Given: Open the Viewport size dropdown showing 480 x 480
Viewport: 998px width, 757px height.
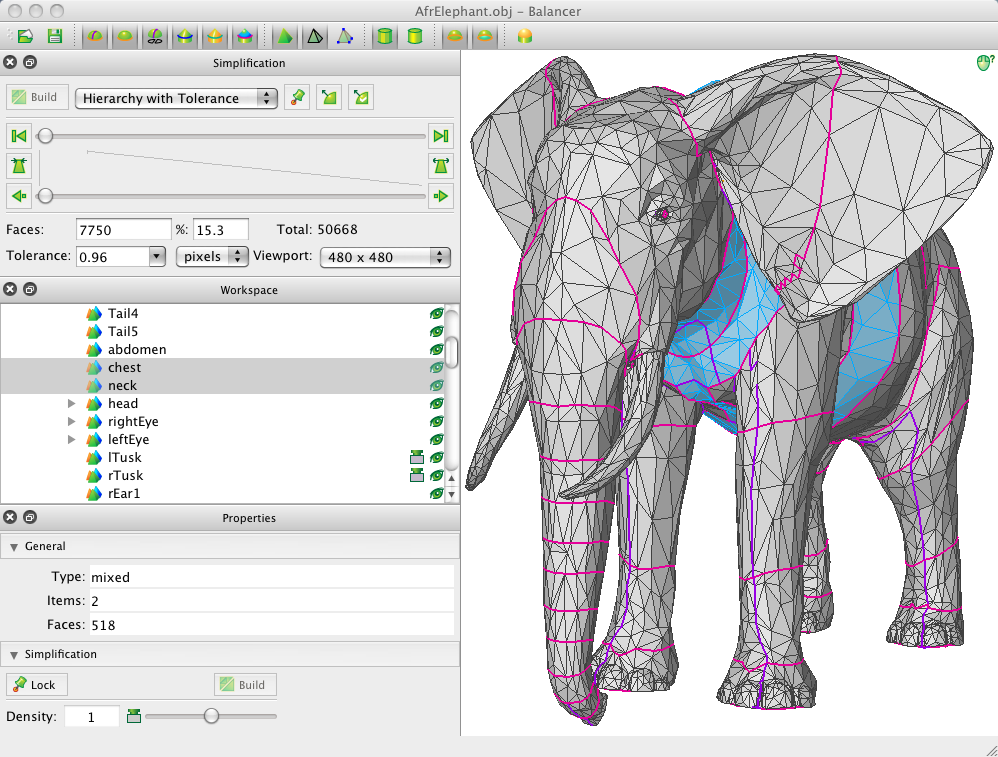Looking at the screenshot, I should [x=385, y=257].
